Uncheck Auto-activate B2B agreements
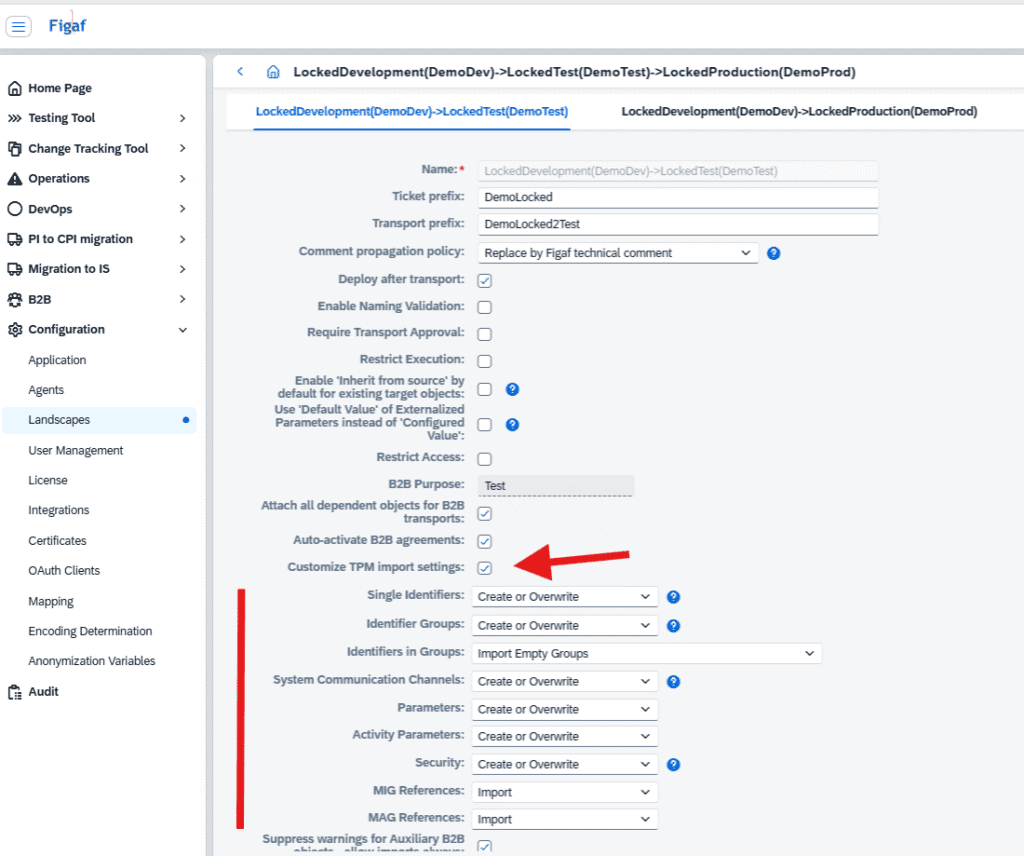The image size is (1024, 856). click(485, 541)
